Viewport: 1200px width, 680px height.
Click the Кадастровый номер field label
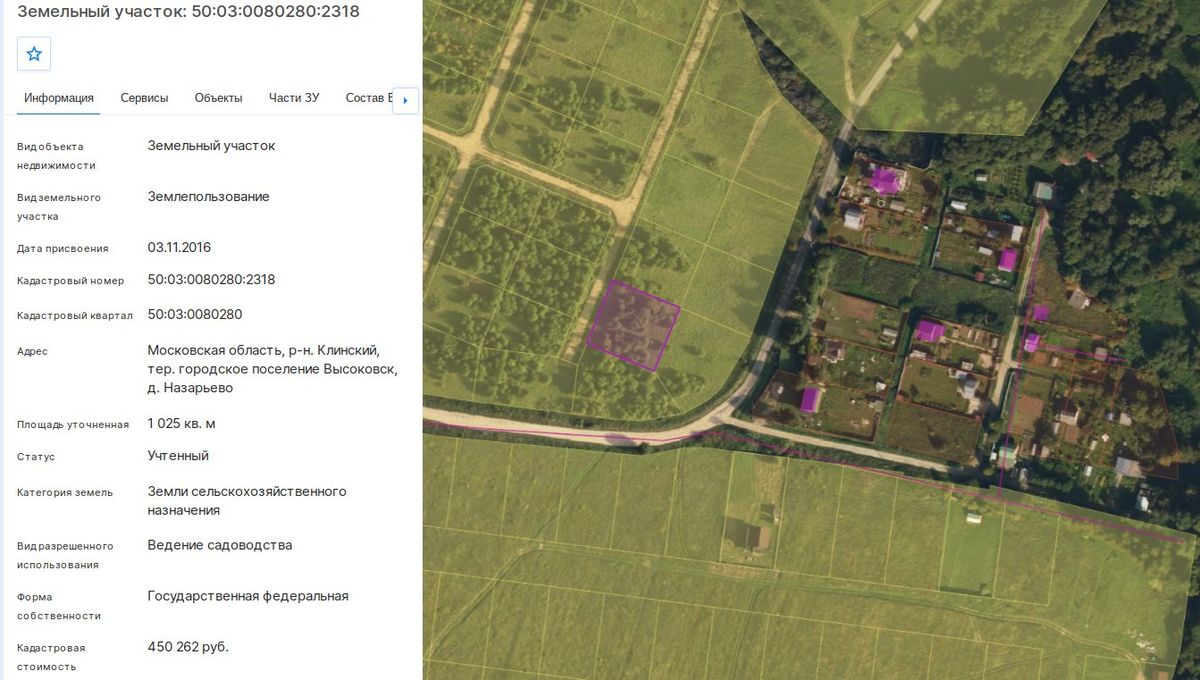[71, 281]
